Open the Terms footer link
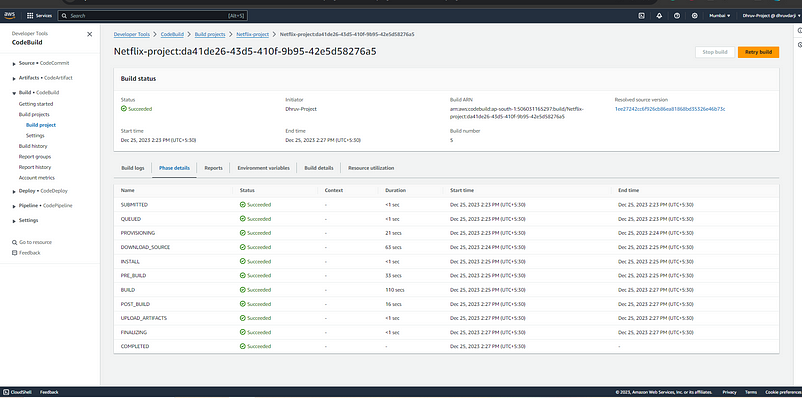 [751, 392]
